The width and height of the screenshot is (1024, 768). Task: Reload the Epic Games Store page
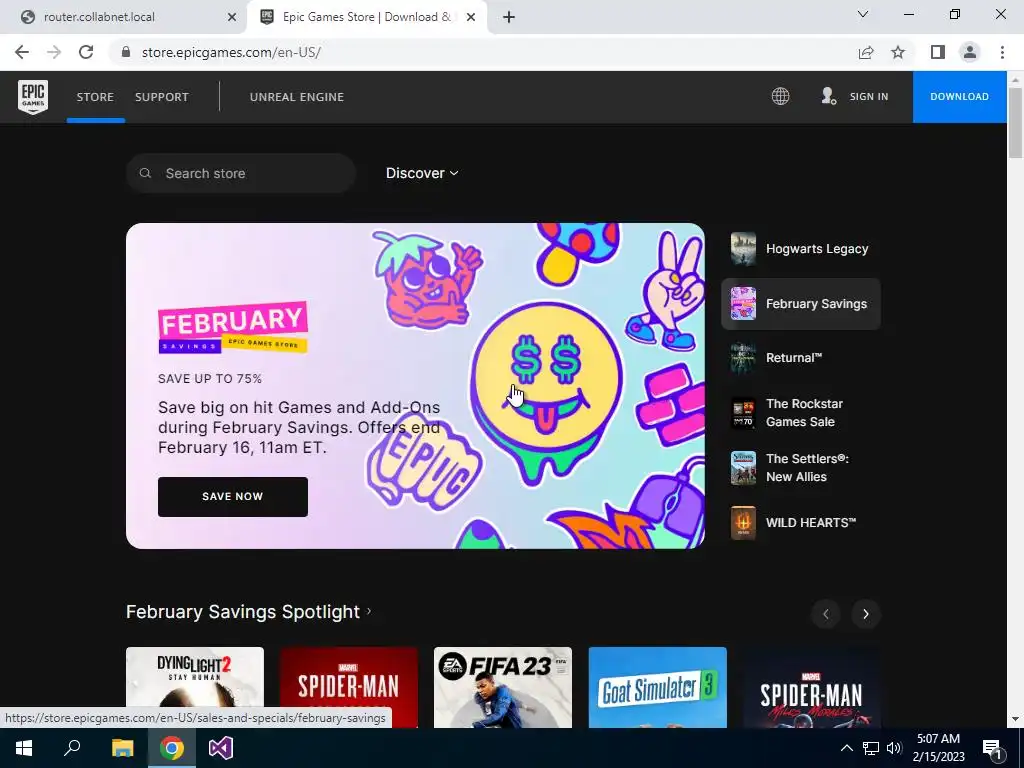(x=86, y=52)
